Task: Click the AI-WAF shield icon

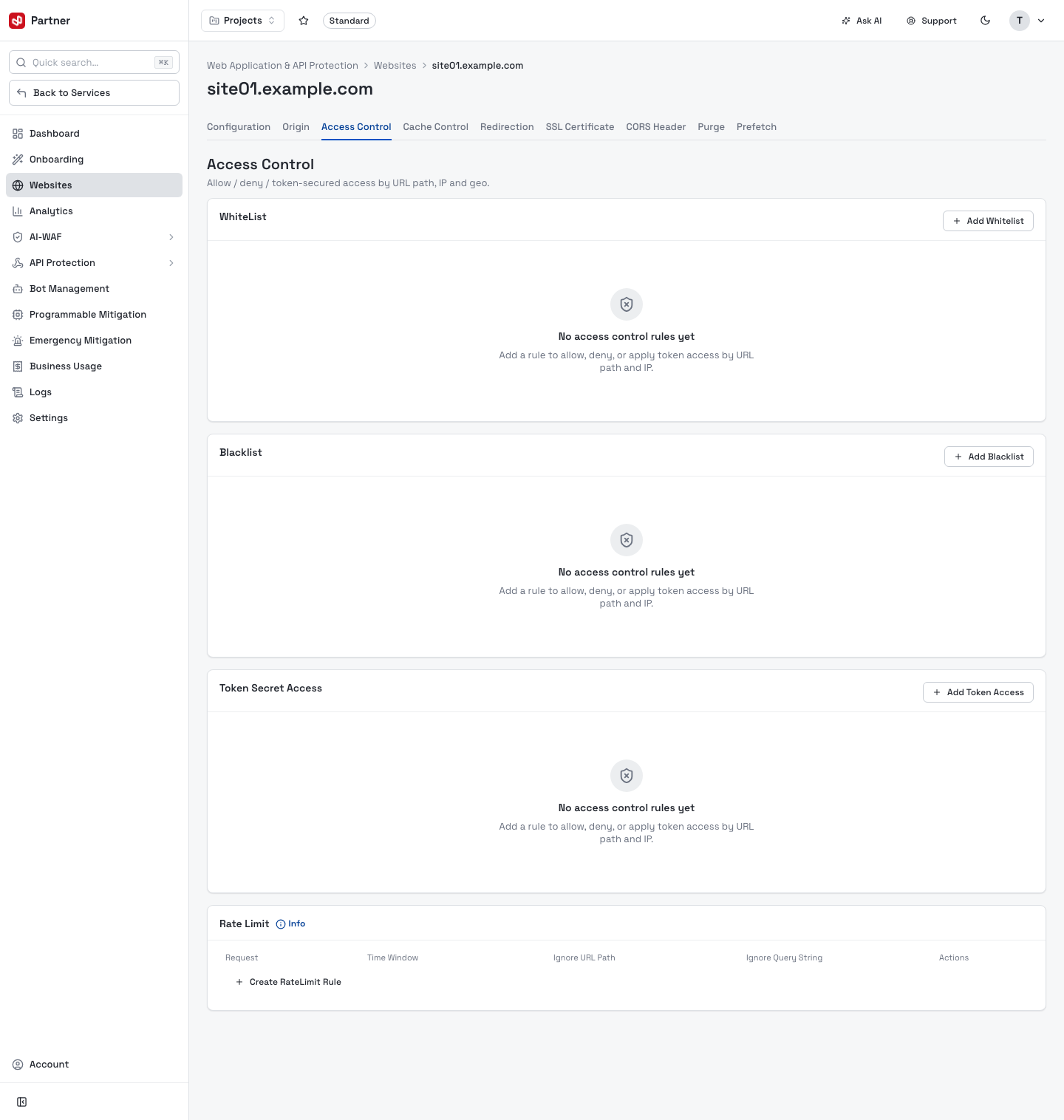Action: pos(18,237)
